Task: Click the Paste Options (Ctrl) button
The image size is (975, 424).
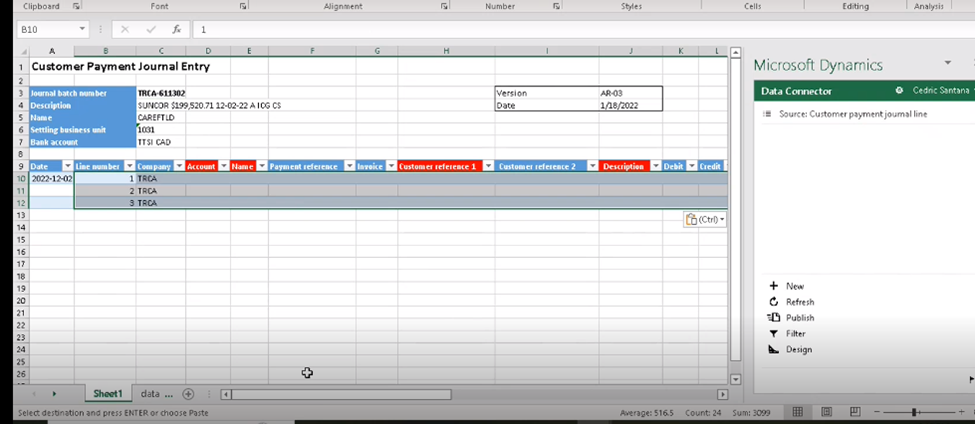Action: (705, 219)
